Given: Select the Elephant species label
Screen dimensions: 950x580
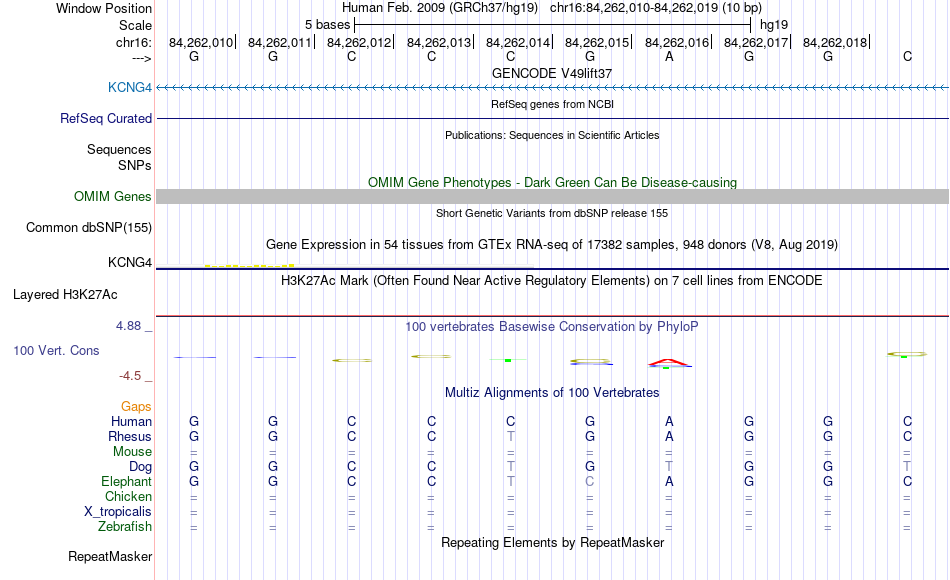Looking at the screenshot, I should coord(127,481).
